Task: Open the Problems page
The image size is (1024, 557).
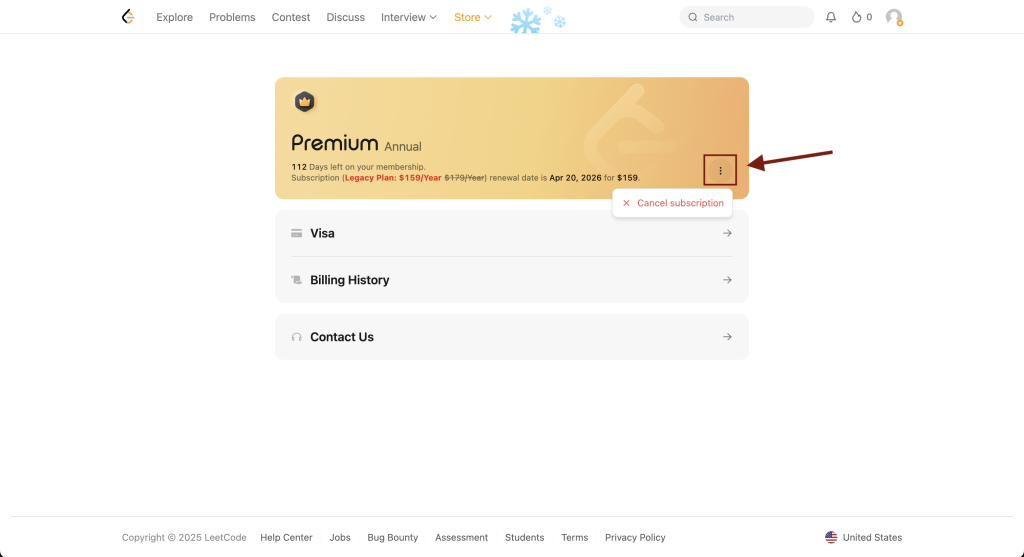Action: (x=232, y=17)
